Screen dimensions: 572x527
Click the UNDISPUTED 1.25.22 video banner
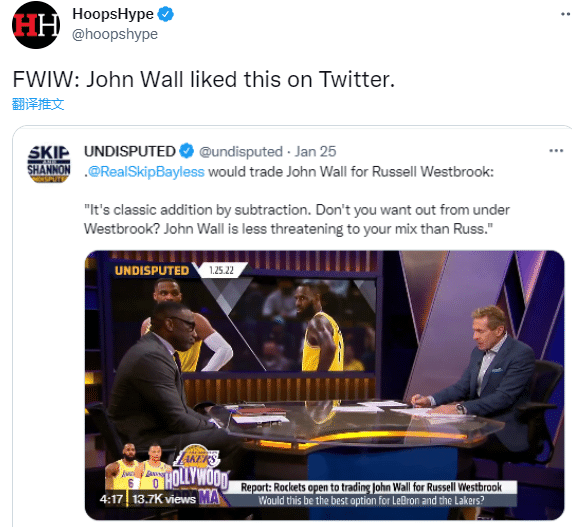pyautogui.click(x=179, y=270)
